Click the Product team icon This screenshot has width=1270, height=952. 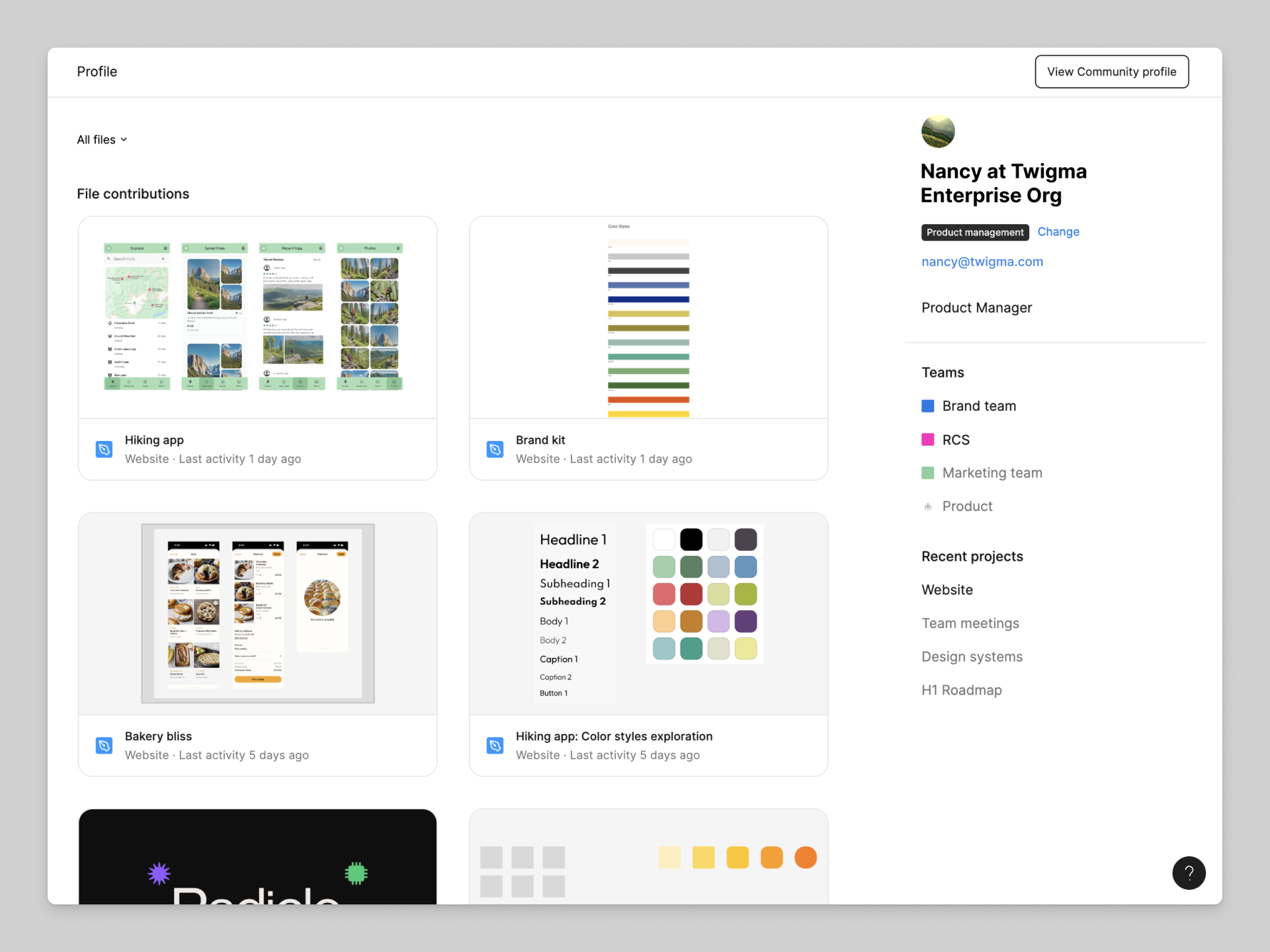tap(928, 506)
